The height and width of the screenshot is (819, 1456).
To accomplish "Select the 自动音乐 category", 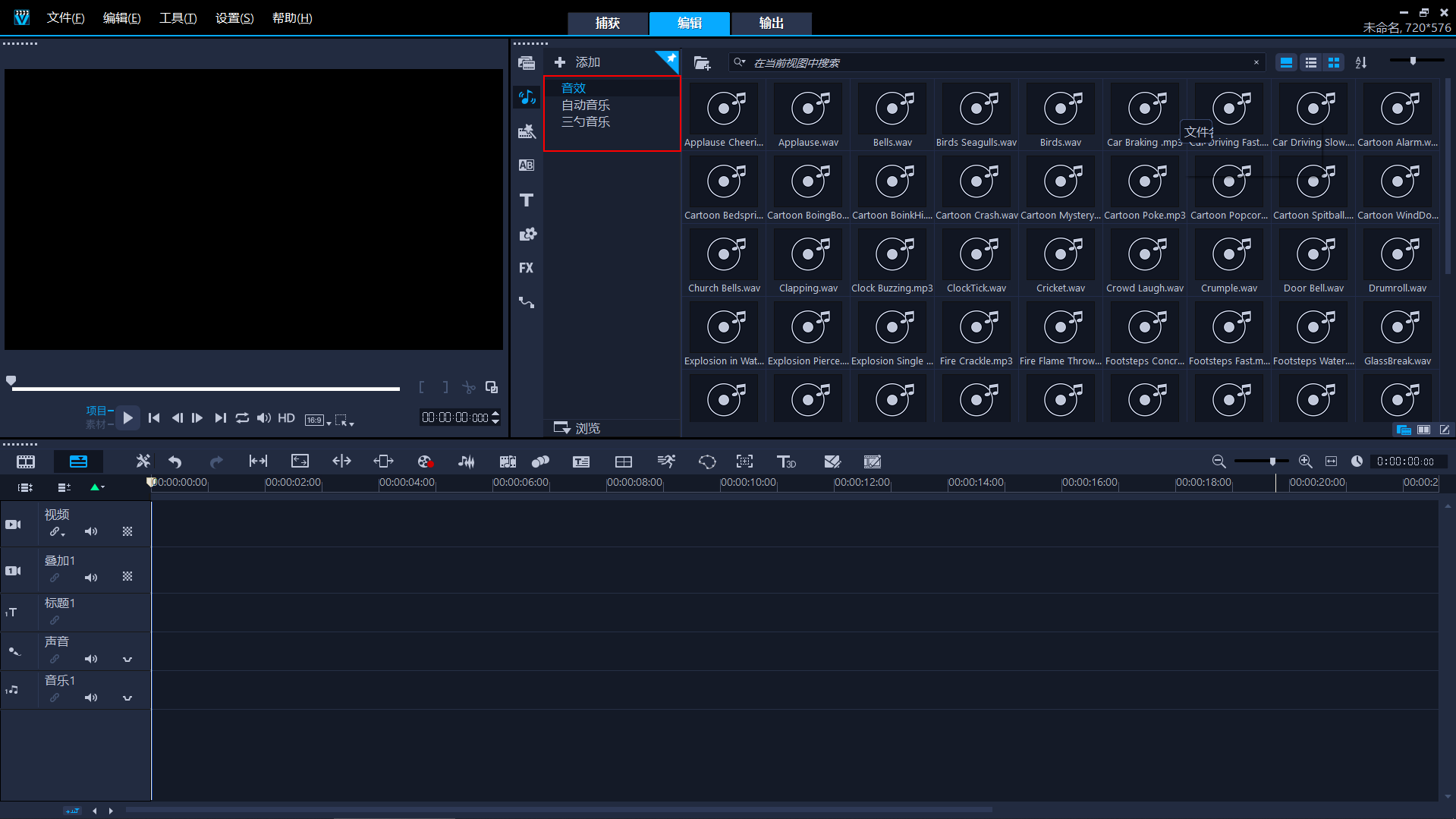I will click(x=586, y=105).
